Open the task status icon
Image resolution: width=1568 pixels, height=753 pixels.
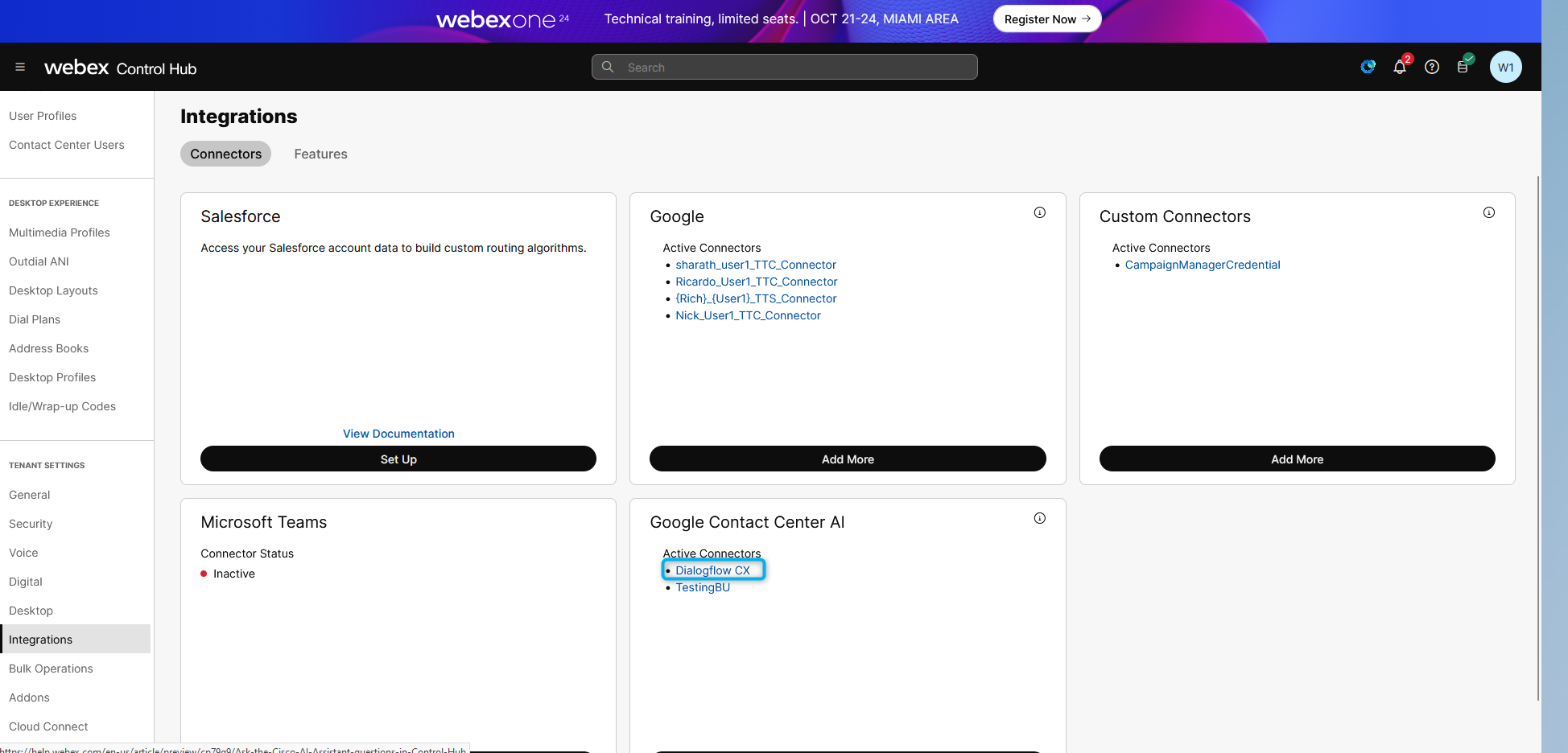click(1463, 67)
